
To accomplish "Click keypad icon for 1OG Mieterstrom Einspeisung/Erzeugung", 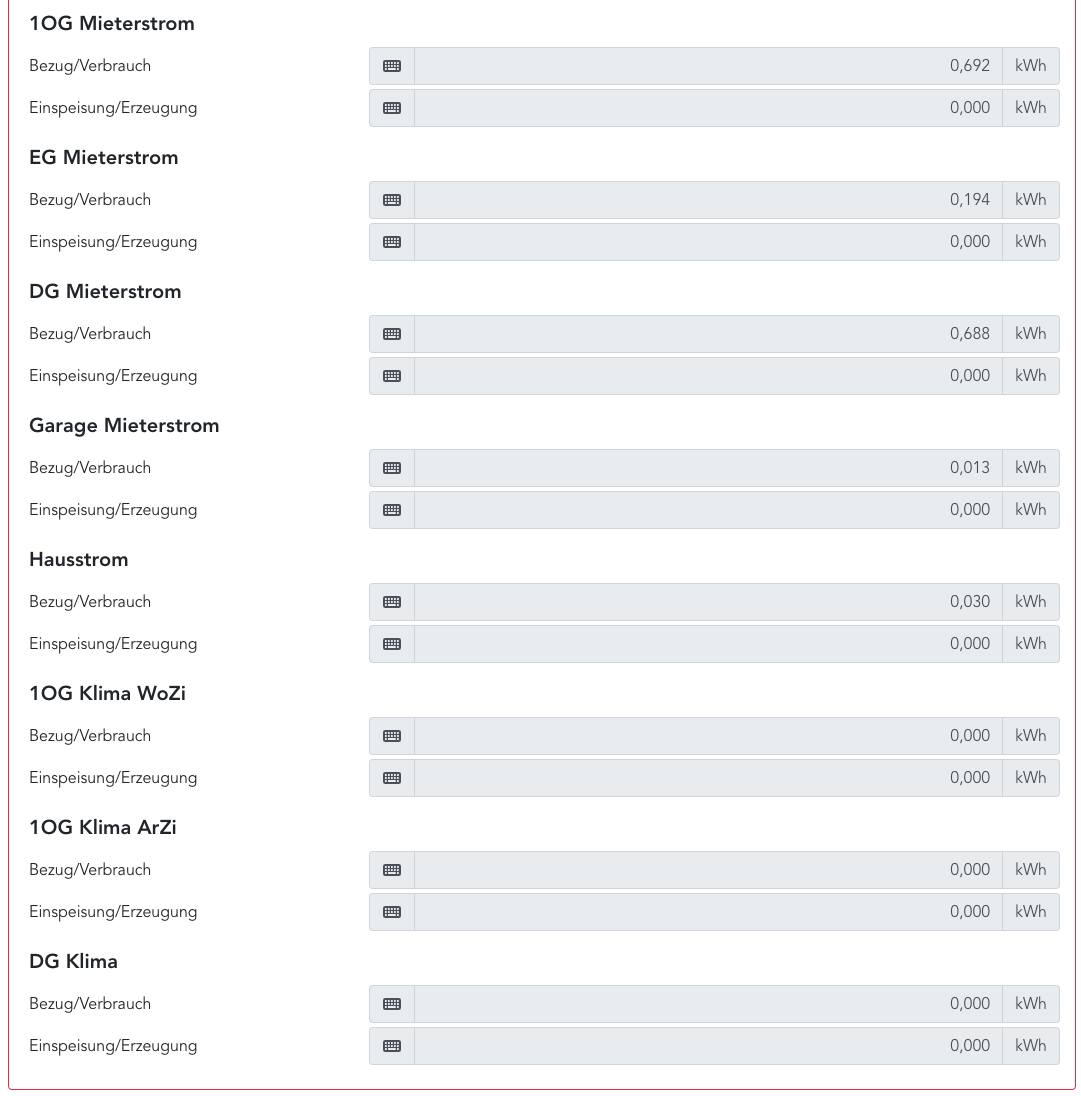I will 392,108.
